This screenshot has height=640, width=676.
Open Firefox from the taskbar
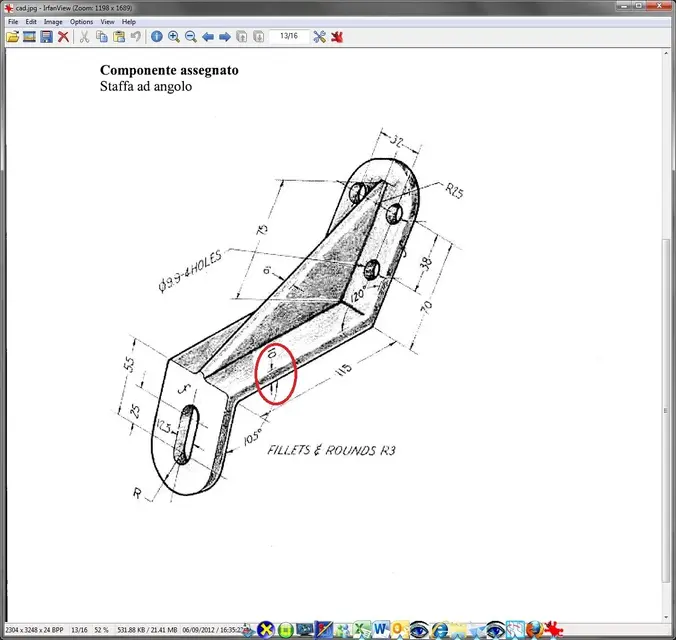click(535, 630)
